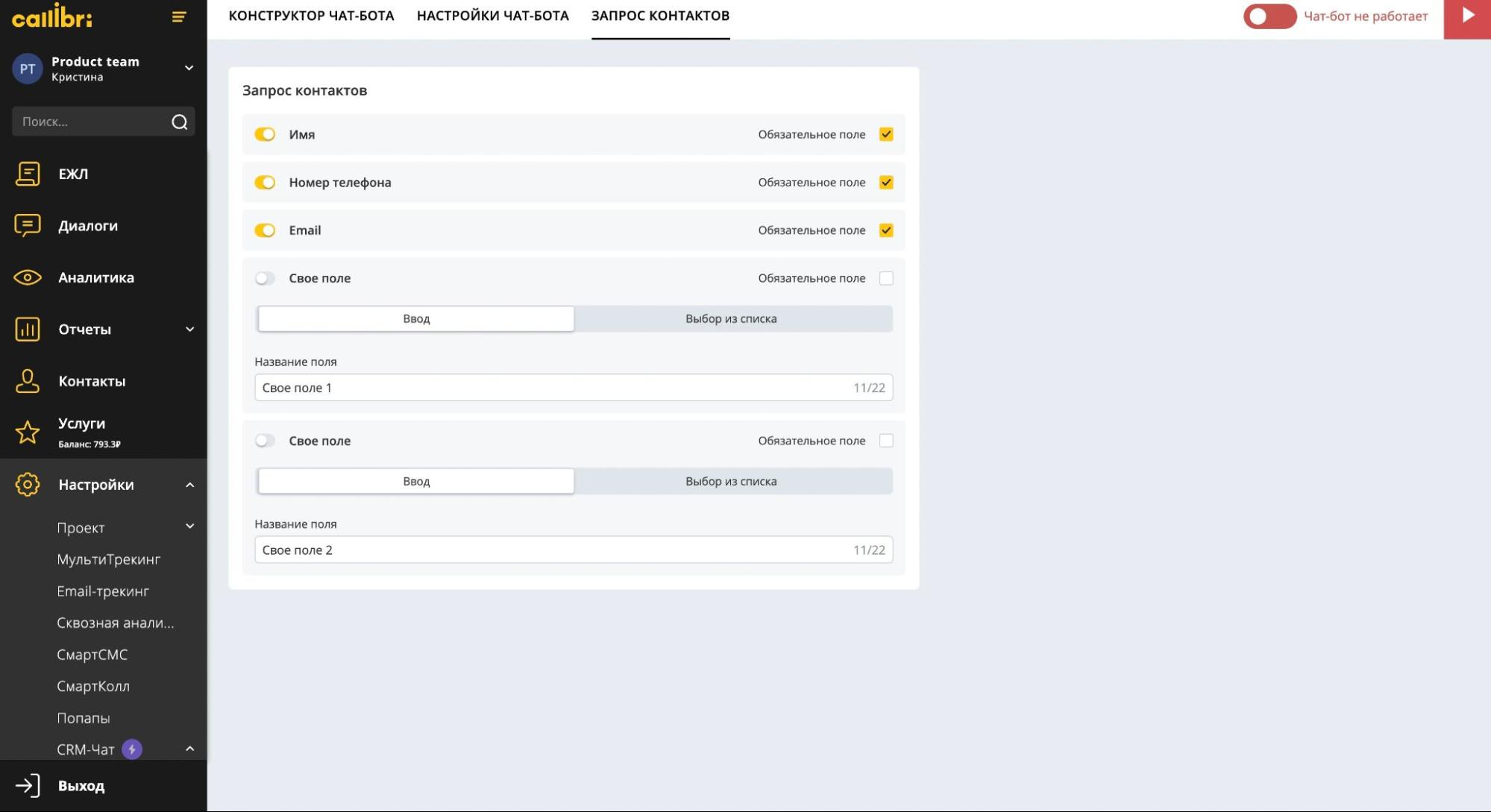Click the search magnifier icon in the sidebar
This screenshot has width=1491, height=812.
[x=179, y=122]
